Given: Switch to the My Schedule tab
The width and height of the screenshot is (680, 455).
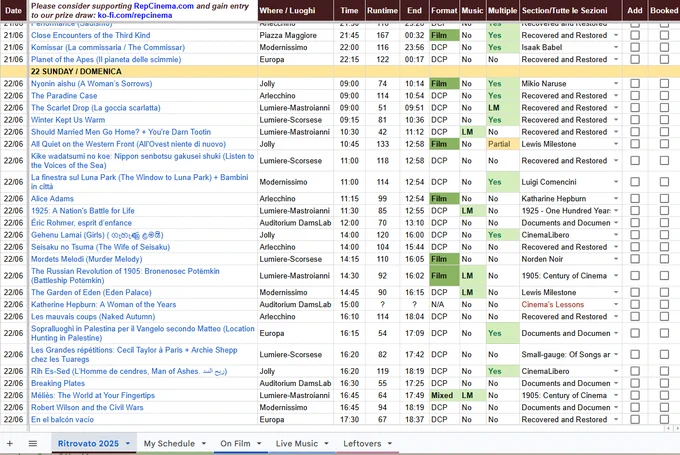Looking at the screenshot, I should coord(169,443).
